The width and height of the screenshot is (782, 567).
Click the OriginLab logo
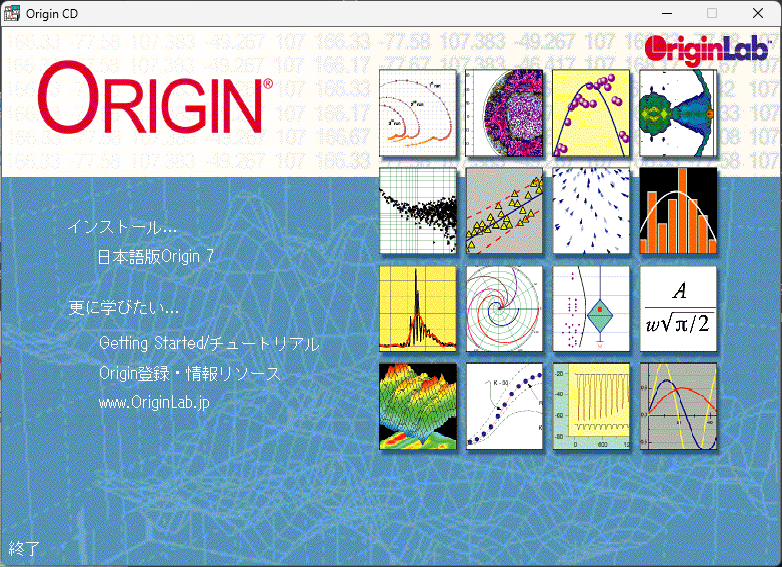click(x=708, y=50)
